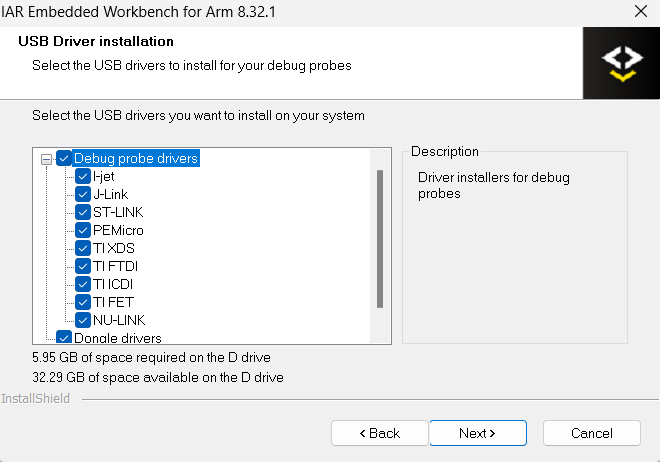Click the '32.29 GB of space available' text
660x462 pixels.
158,377
